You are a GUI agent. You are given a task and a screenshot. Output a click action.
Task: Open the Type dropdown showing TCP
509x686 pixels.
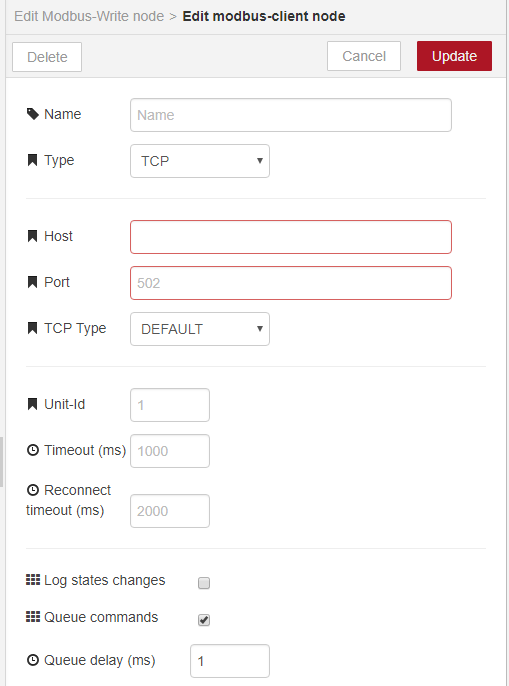click(x=200, y=161)
